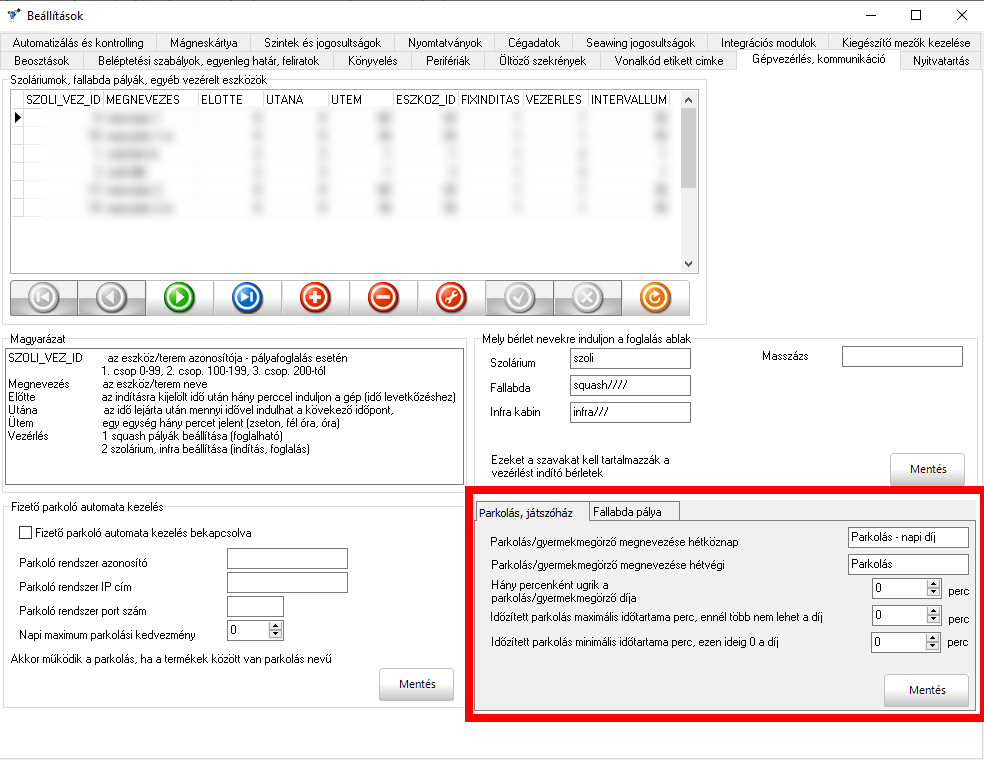984x760 pixels.
Task: Select the Nyomtatványok tab
Action: pos(445,43)
